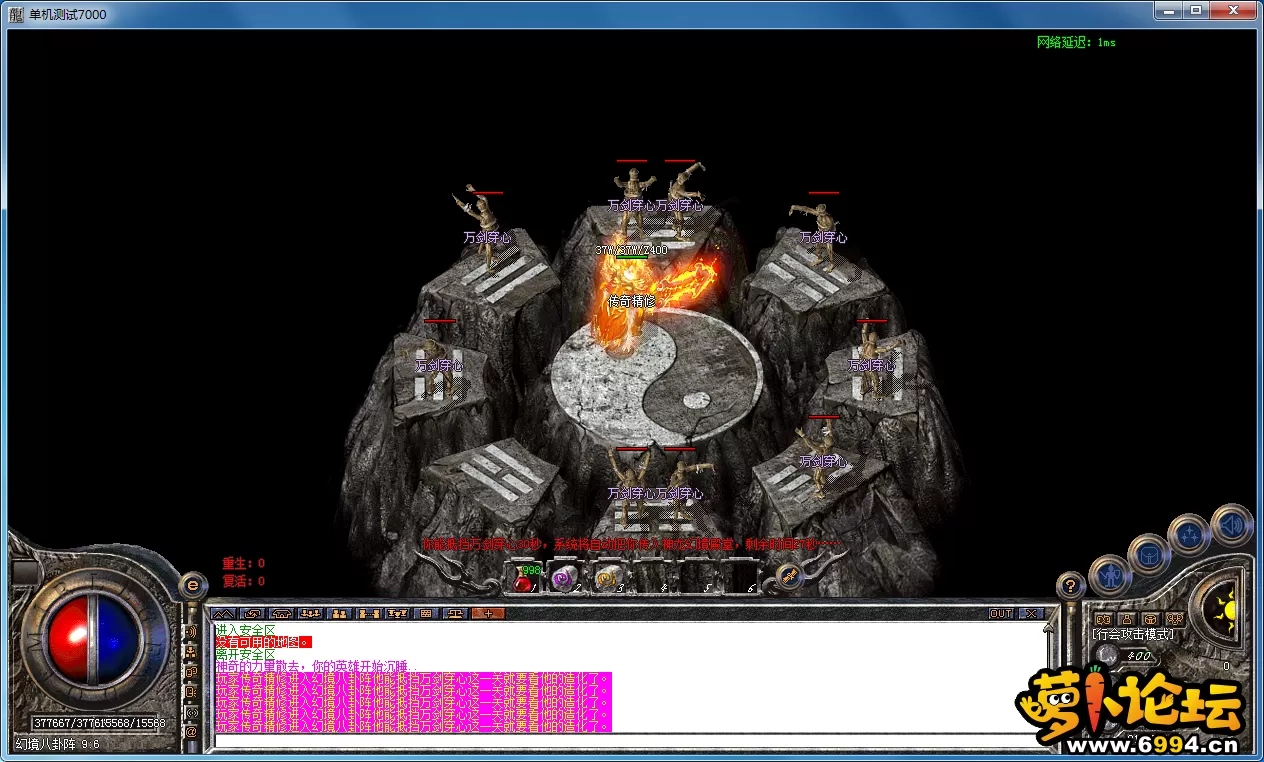This screenshot has height=762, width=1264.
Task: Click the chest icon in bottom-right panel
Action: pos(1151,619)
